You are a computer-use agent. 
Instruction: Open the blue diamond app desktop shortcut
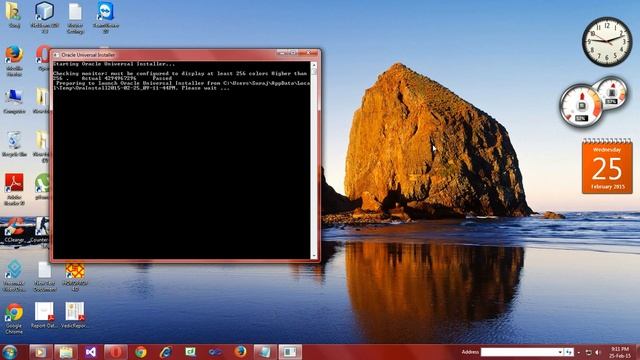[14, 276]
